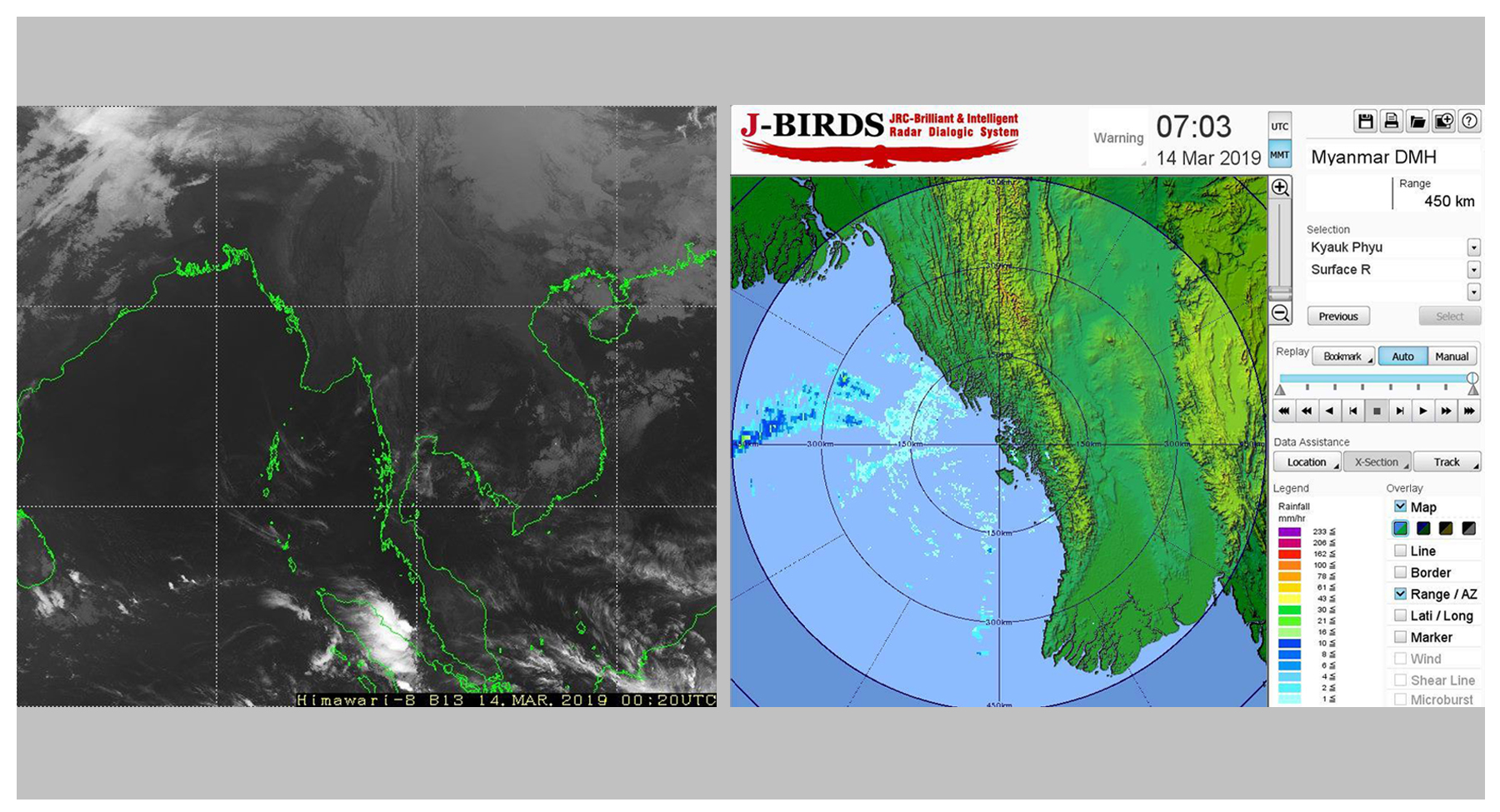Click the Warning indicator beside the time
The image size is (1500, 812).
click(x=1118, y=138)
